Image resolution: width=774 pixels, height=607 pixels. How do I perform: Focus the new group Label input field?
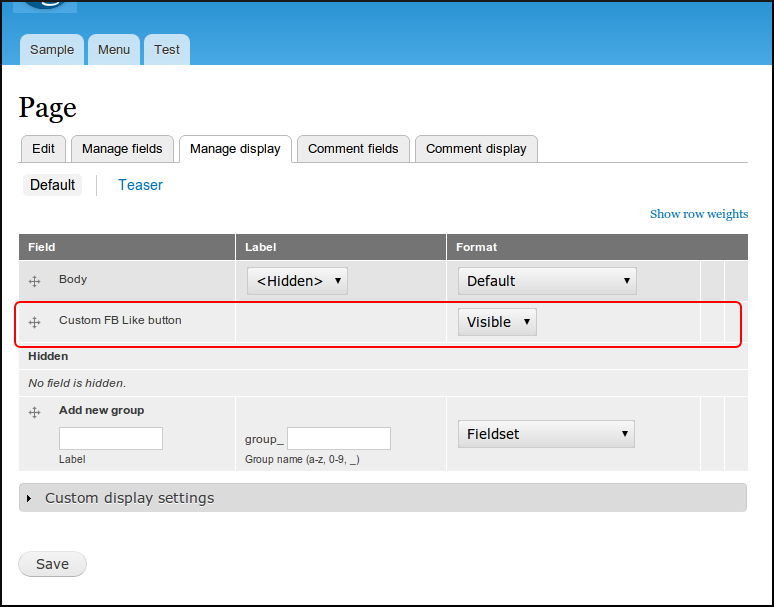tap(111, 438)
